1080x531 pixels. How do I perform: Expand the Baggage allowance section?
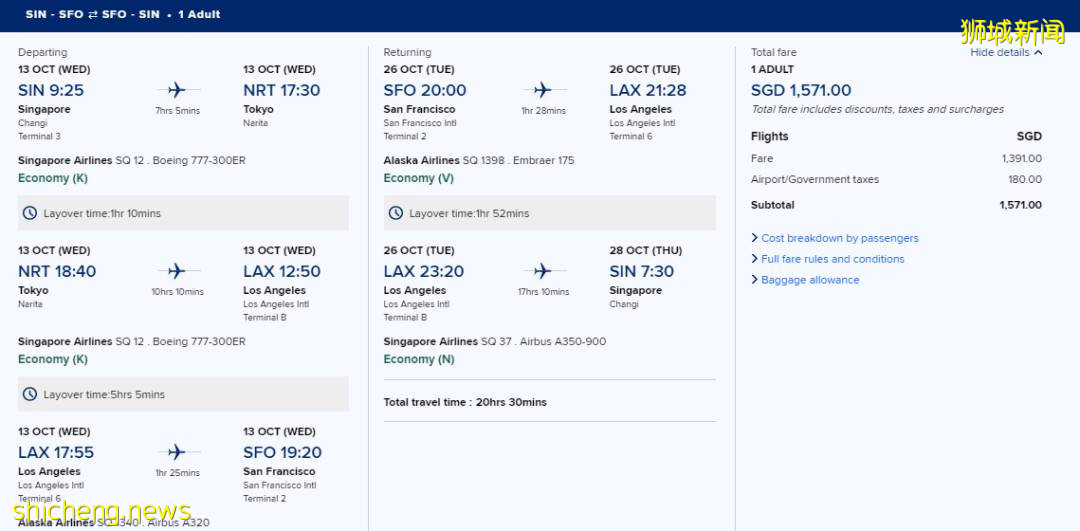point(810,280)
